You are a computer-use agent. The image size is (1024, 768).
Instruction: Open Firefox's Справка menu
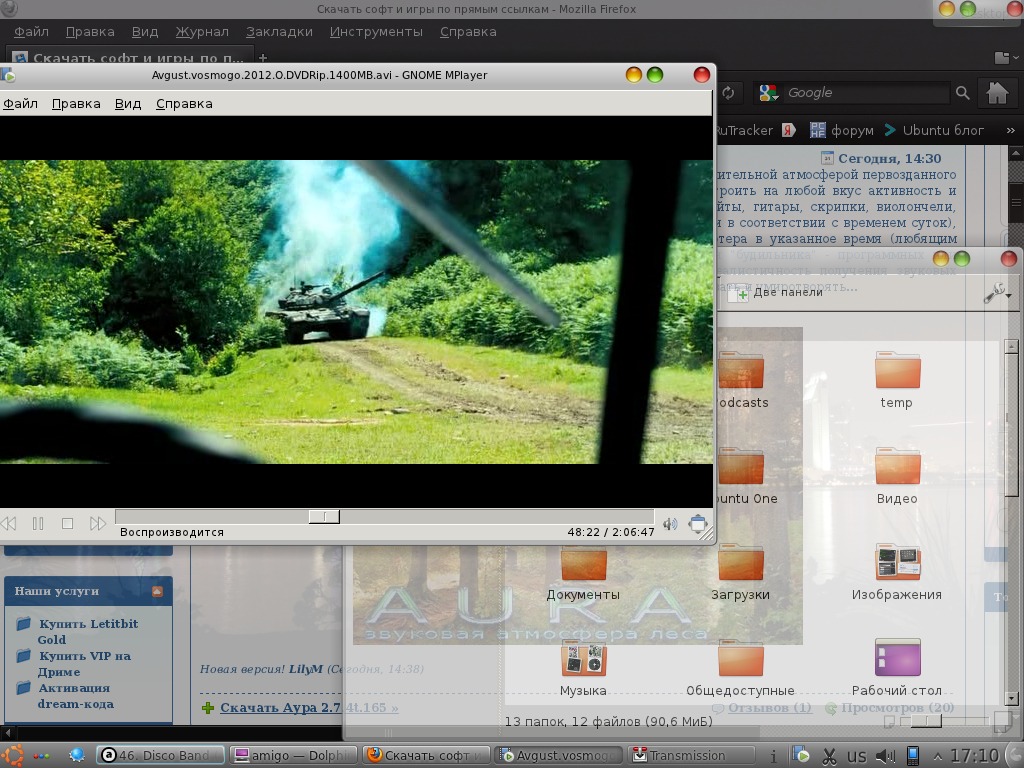tap(468, 31)
